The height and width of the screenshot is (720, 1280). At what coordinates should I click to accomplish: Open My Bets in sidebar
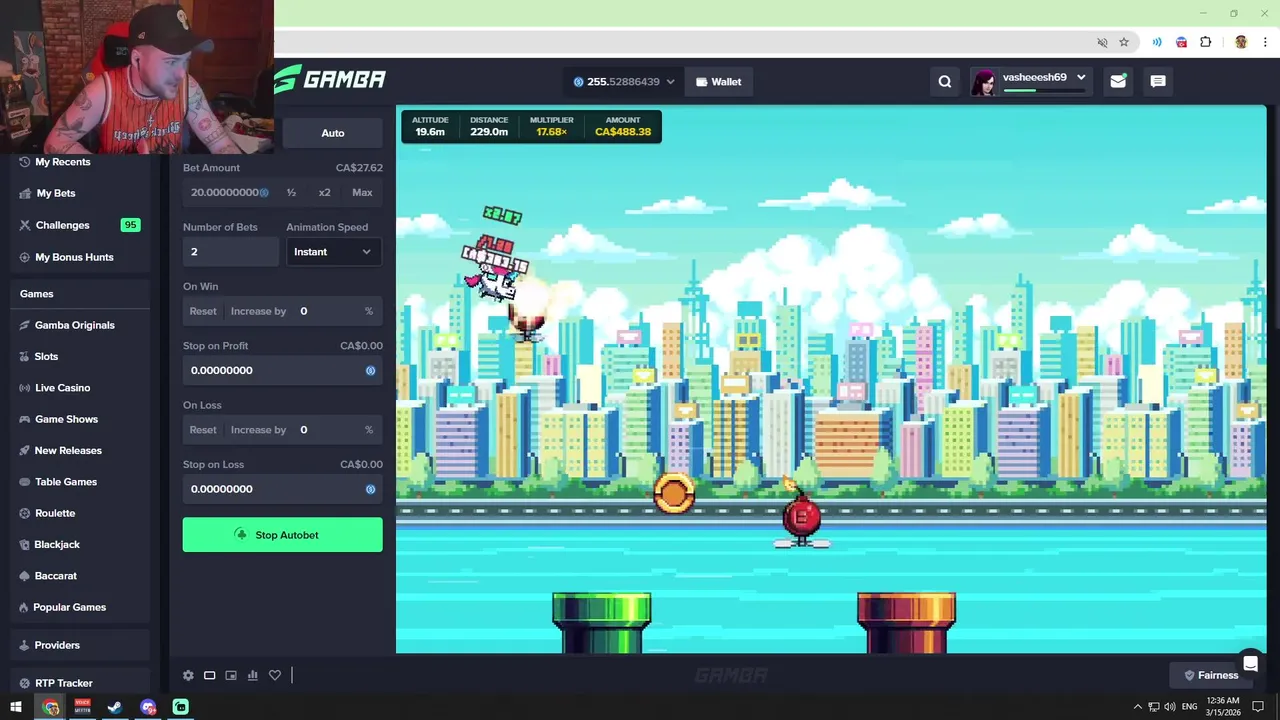(x=56, y=193)
